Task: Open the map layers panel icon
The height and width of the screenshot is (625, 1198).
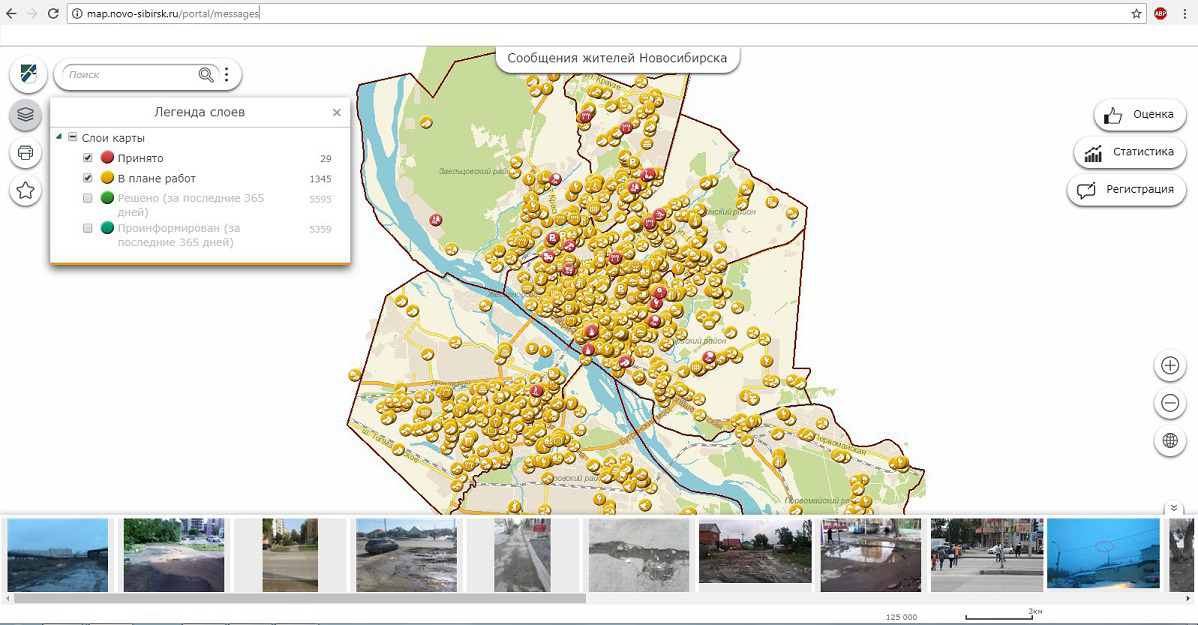Action: [x=26, y=114]
